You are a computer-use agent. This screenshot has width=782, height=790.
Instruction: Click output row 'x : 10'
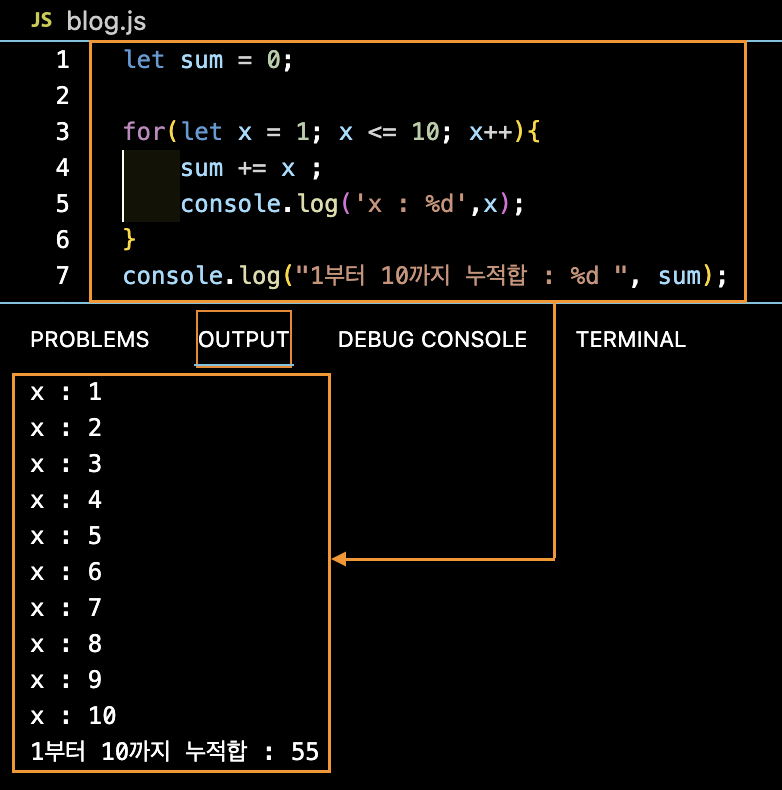(x=73, y=716)
